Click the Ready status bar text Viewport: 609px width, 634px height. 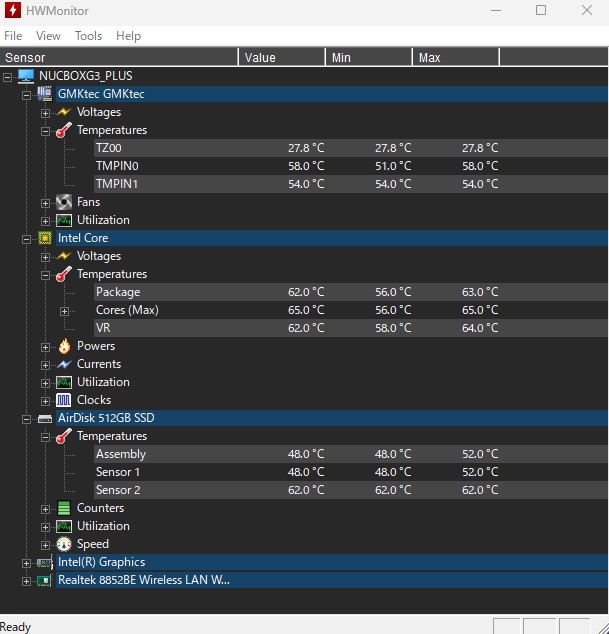(15, 627)
